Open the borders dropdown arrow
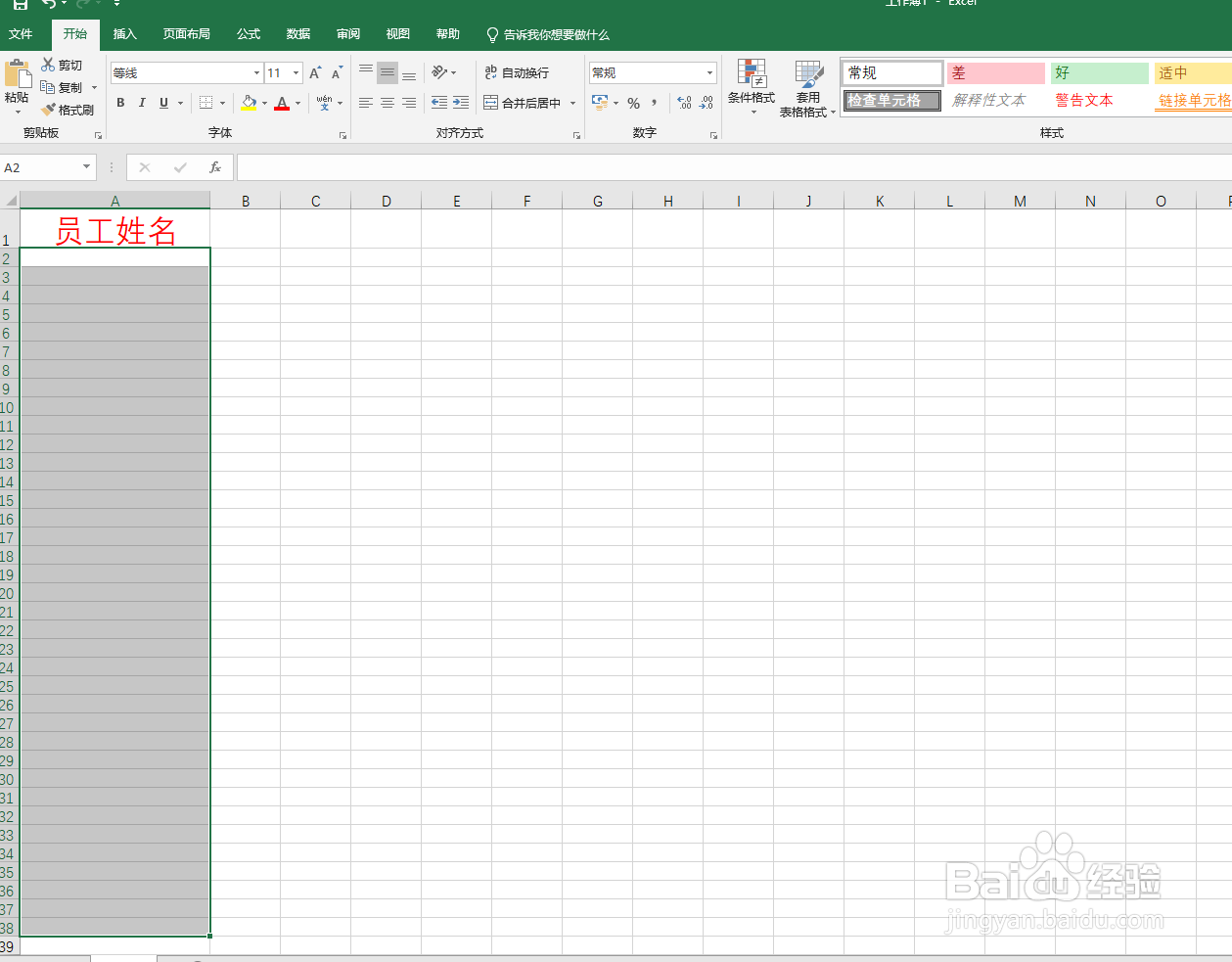The height and width of the screenshot is (962, 1232). 223,103
